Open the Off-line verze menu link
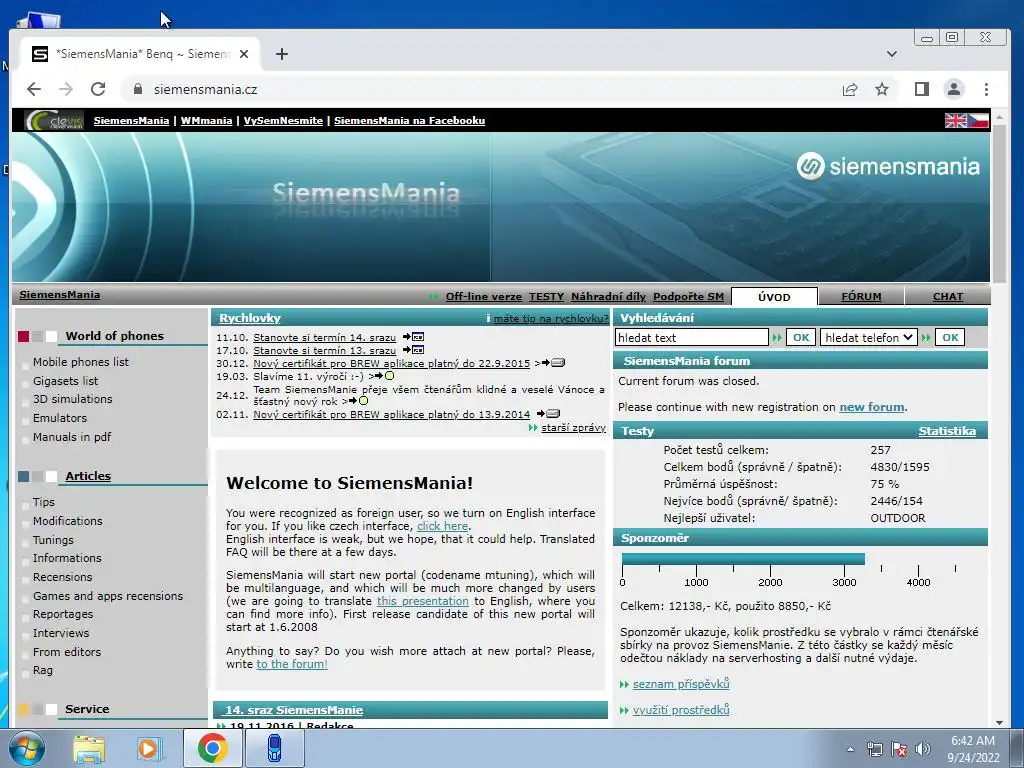 (x=483, y=296)
